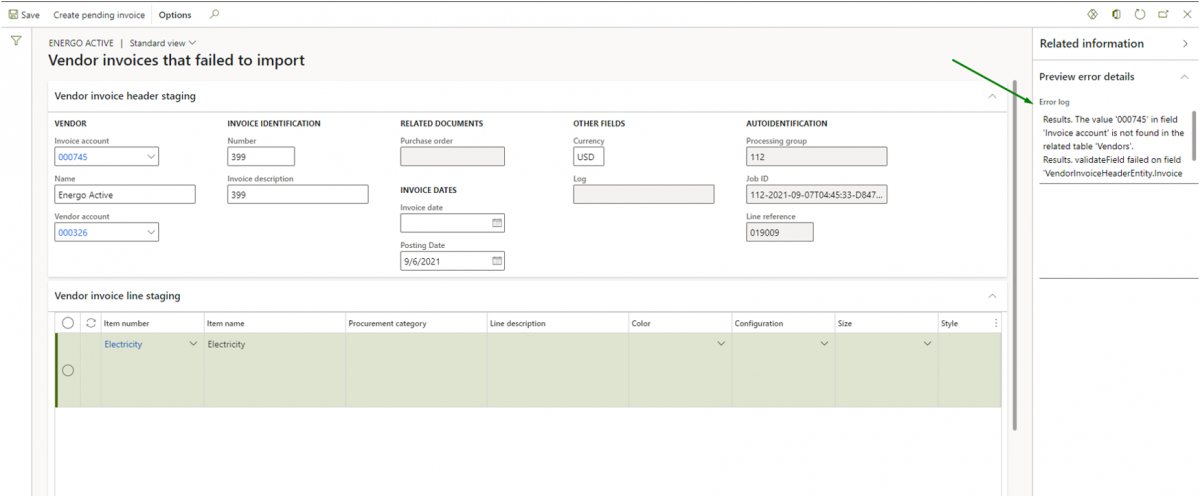This screenshot has width=1200, height=496.
Task: Open grid options three-dot menu
Action: click(x=995, y=323)
